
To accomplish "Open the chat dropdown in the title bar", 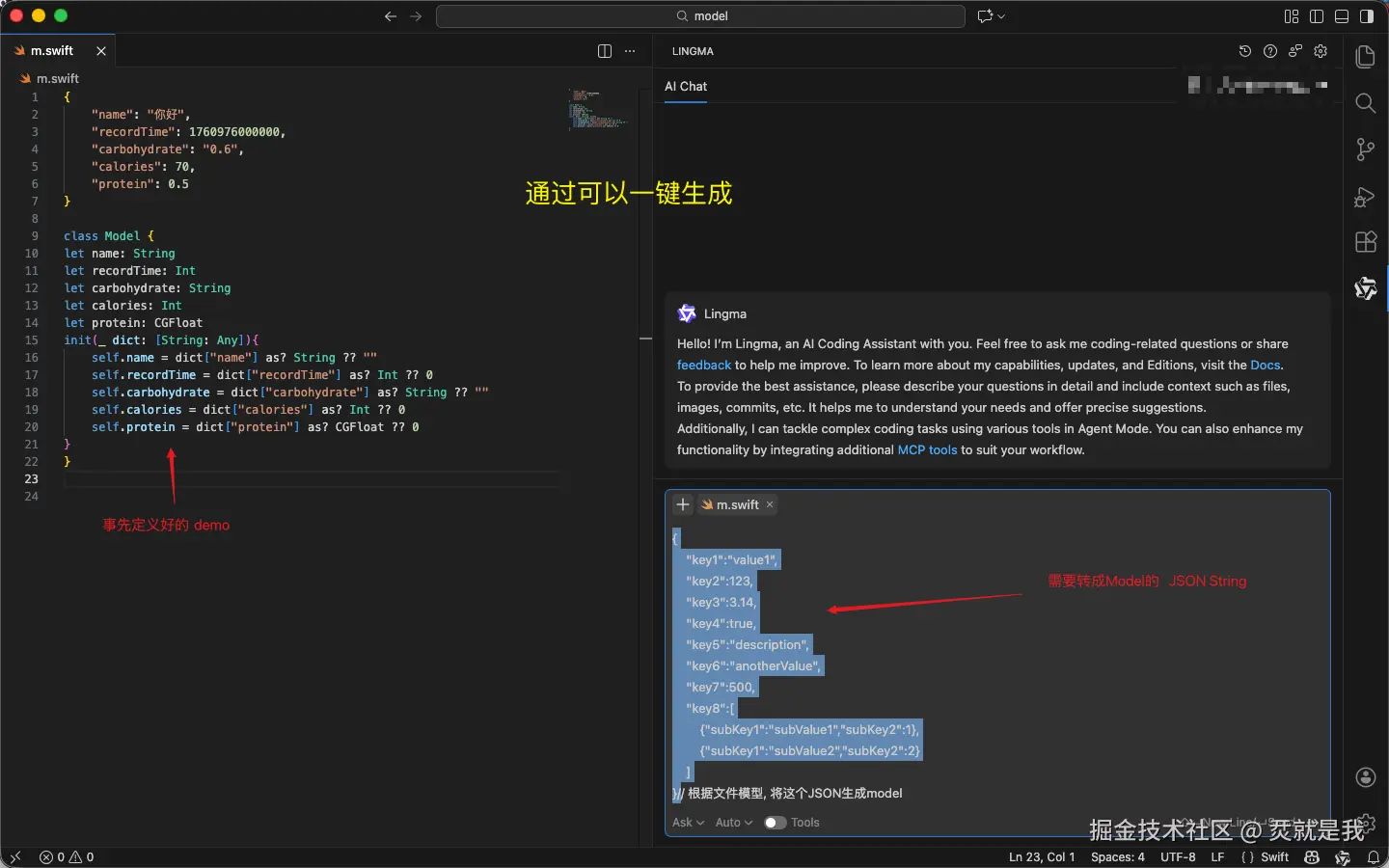I will coord(992,16).
